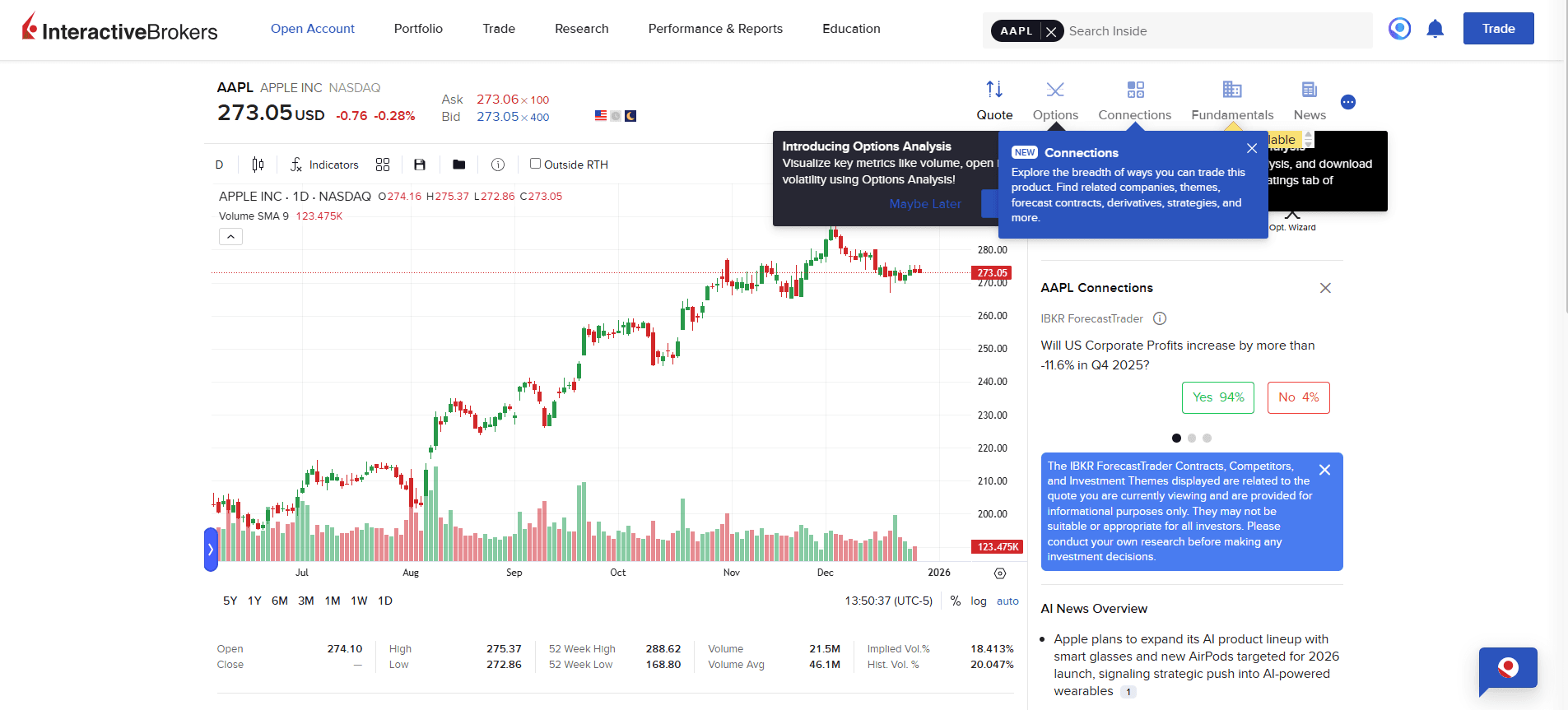
Task: Collapse the chart legend with caret
Action: [x=231, y=237]
